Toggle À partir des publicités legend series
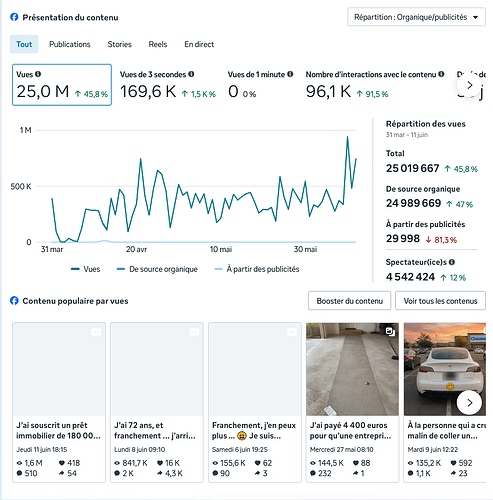 pyautogui.click(x=257, y=269)
